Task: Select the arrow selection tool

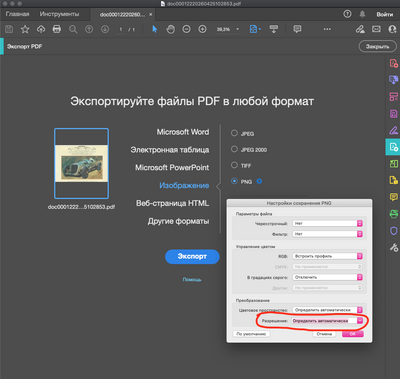Action: (x=155, y=29)
